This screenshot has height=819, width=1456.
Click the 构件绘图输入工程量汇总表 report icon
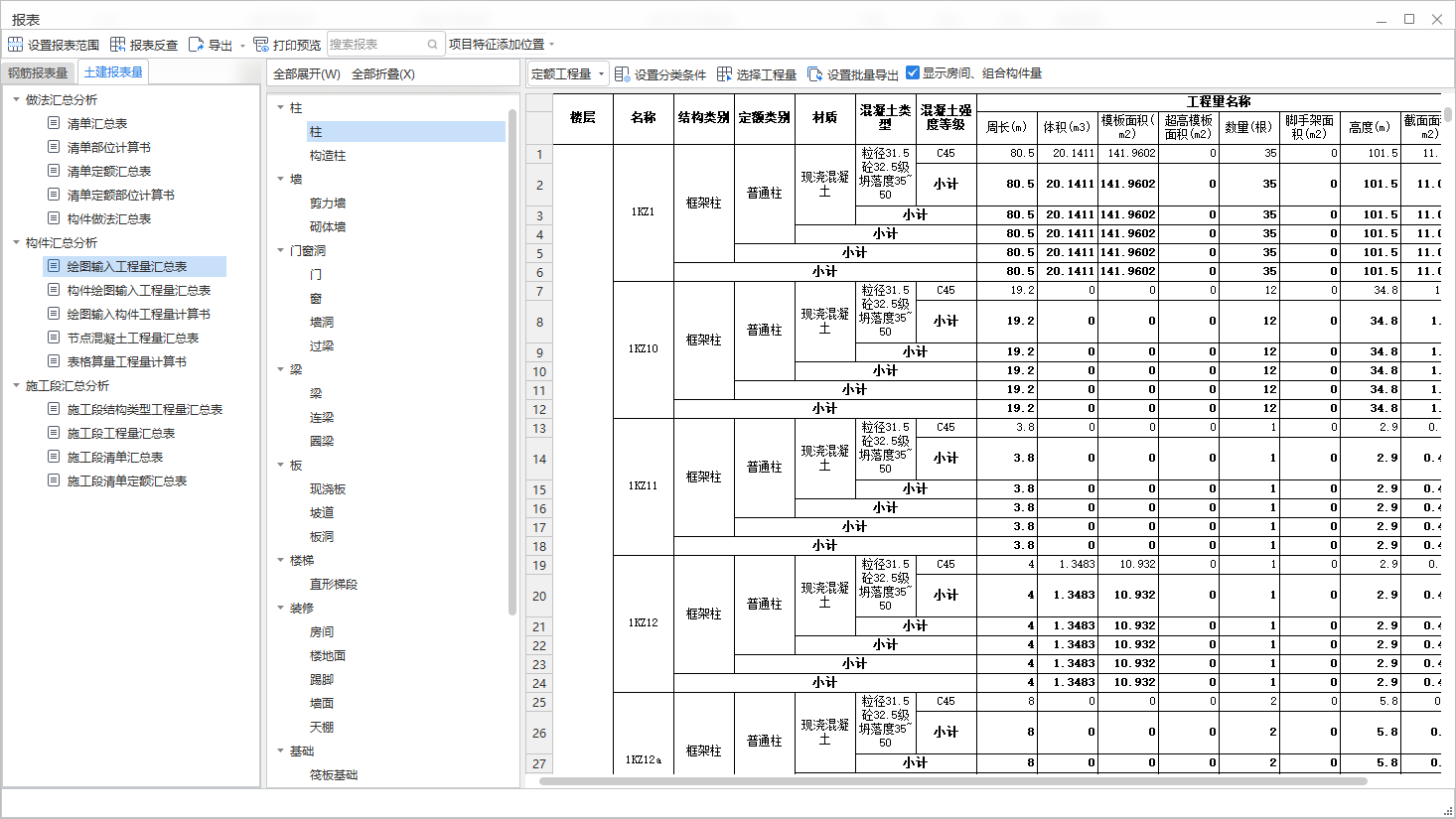pyautogui.click(x=54, y=290)
